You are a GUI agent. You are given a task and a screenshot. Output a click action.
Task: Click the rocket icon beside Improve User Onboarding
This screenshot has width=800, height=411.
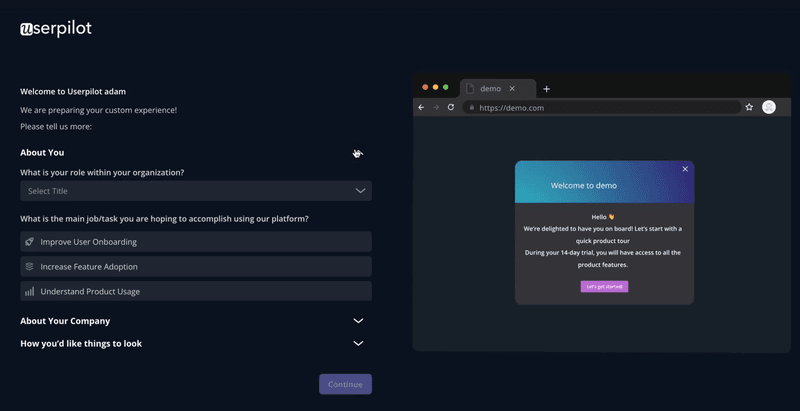[x=30, y=241]
